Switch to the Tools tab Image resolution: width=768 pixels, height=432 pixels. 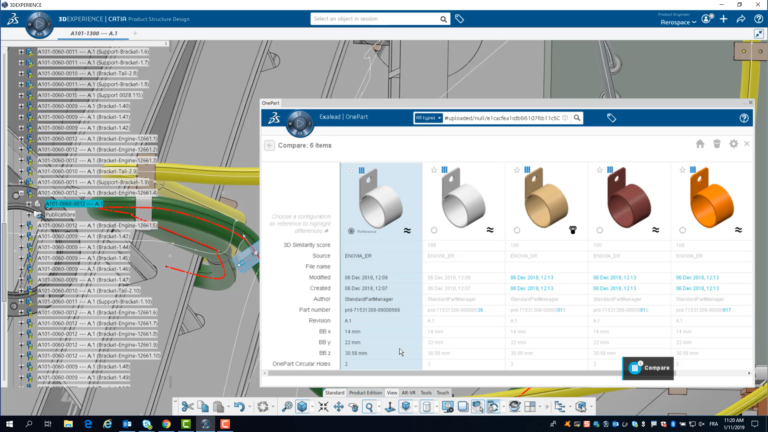point(426,393)
